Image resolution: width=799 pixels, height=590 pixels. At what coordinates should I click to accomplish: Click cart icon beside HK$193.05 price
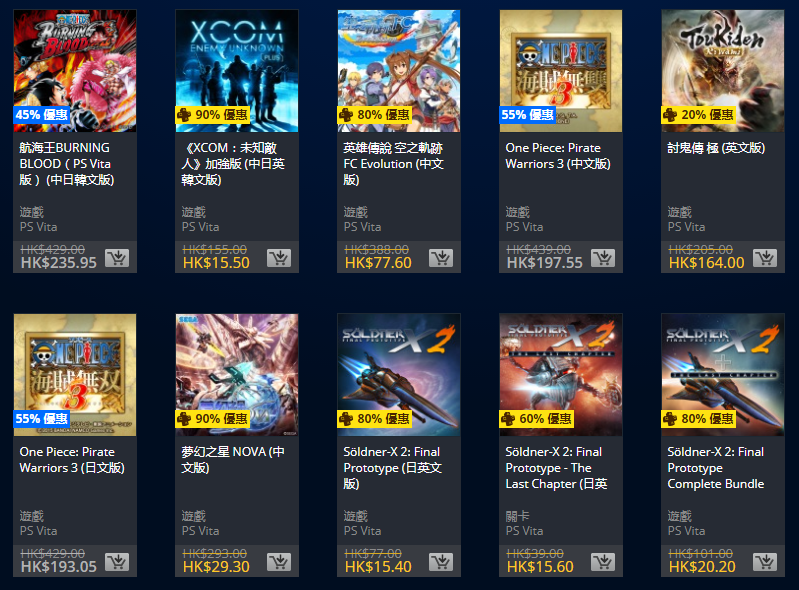[x=117, y=562]
